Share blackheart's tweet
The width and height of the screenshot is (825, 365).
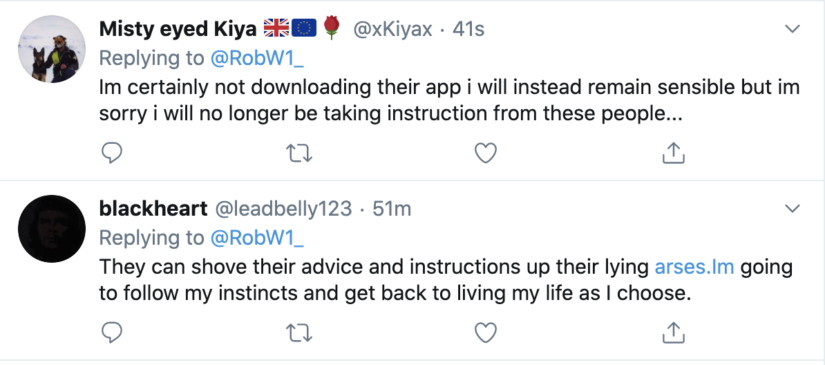coord(673,332)
